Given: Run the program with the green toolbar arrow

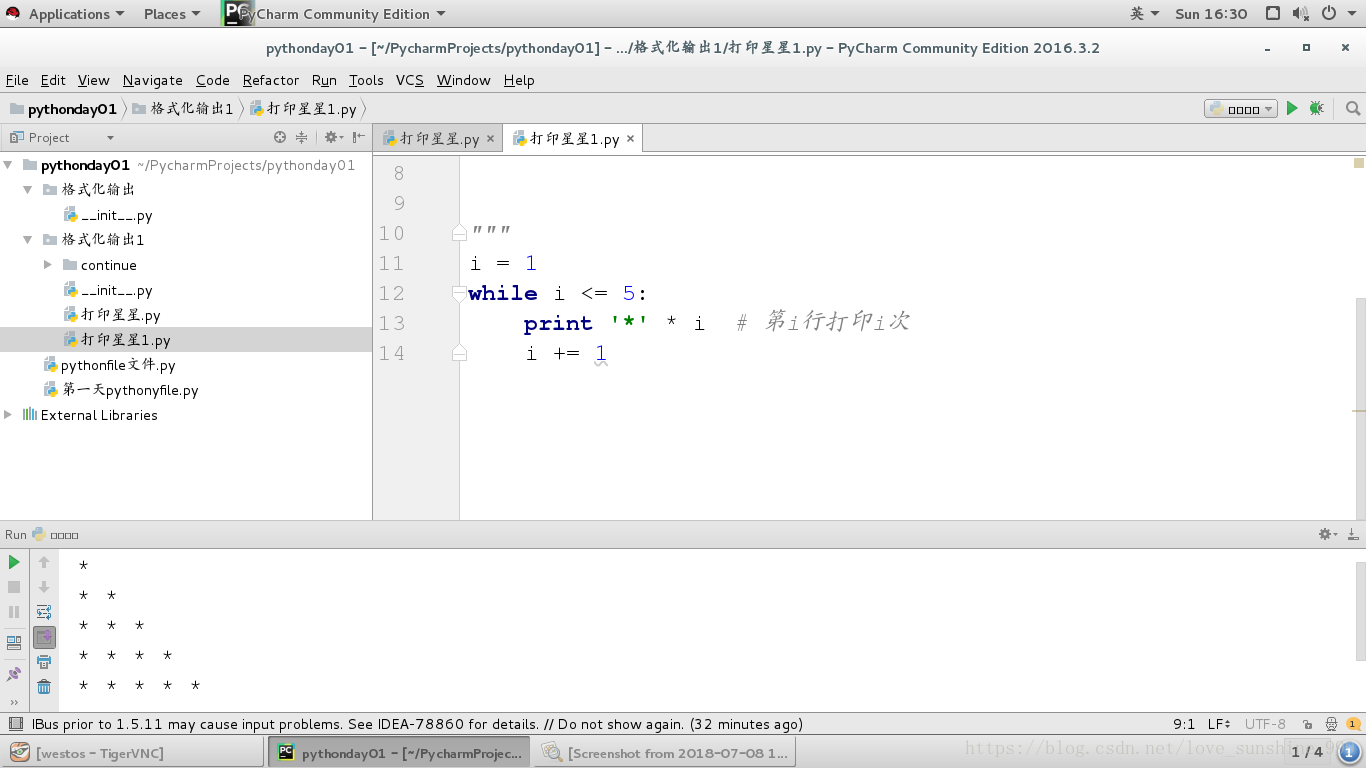Looking at the screenshot, I should [1292, 108].
